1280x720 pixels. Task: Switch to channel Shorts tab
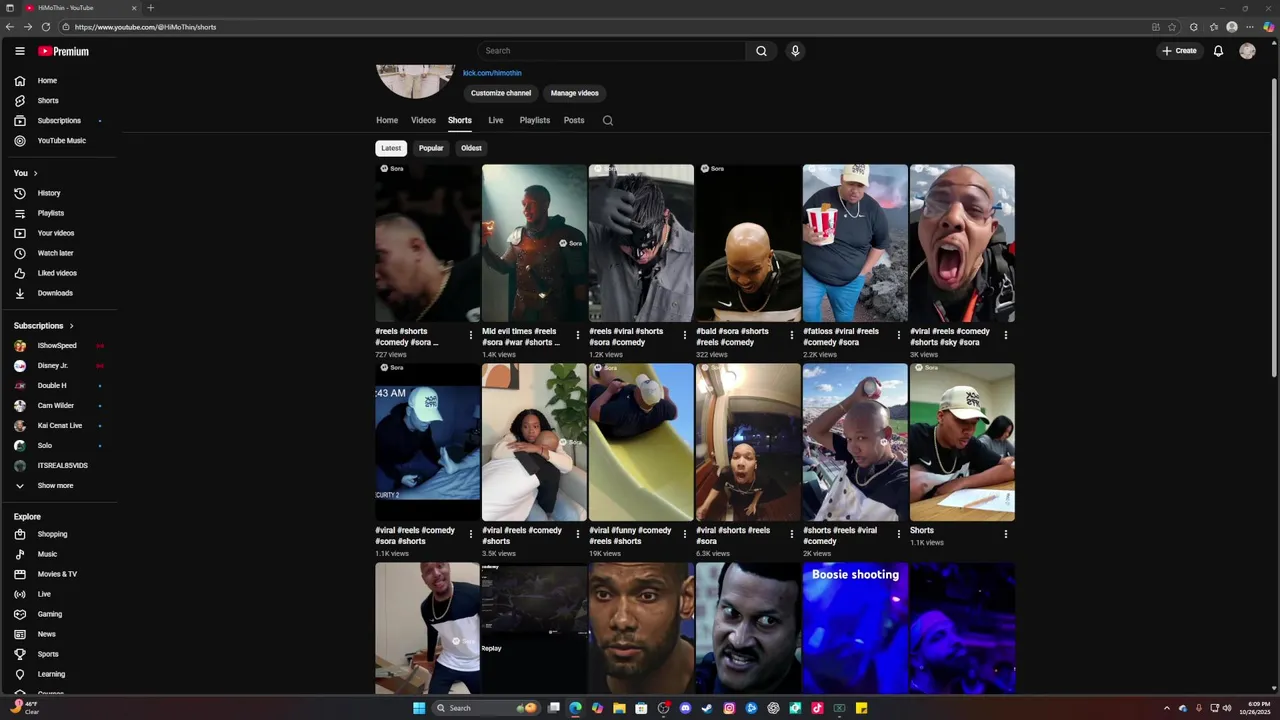point(460,120)
